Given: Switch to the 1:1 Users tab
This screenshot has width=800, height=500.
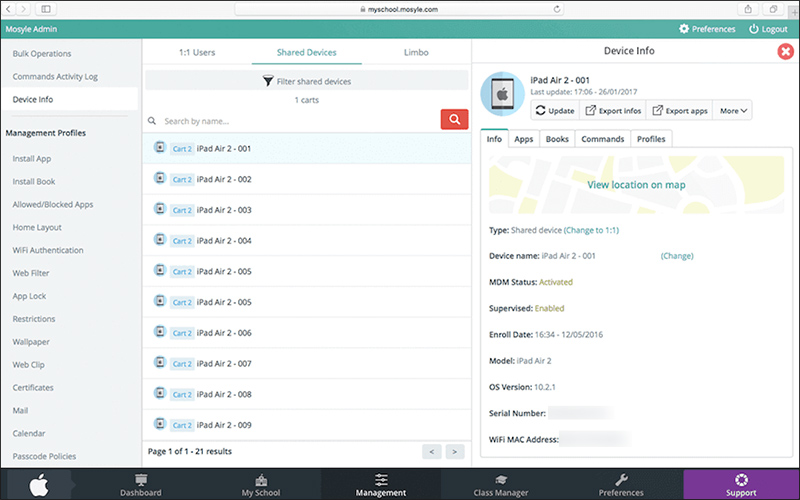Looking at the screenshot, I should [x=197, y=52].
